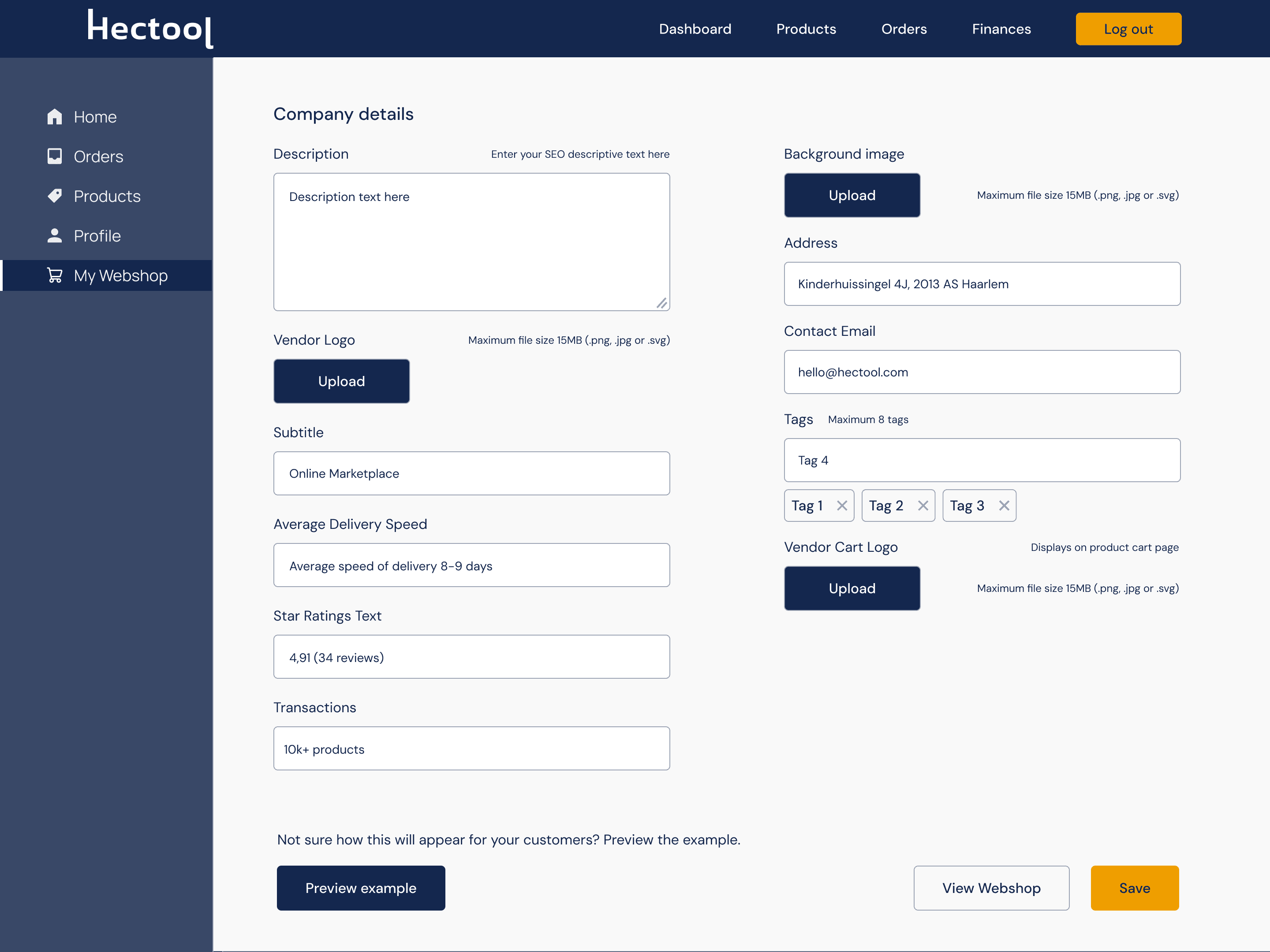
Task: Click the Hectool logo in the header
Action: (149, 29)
